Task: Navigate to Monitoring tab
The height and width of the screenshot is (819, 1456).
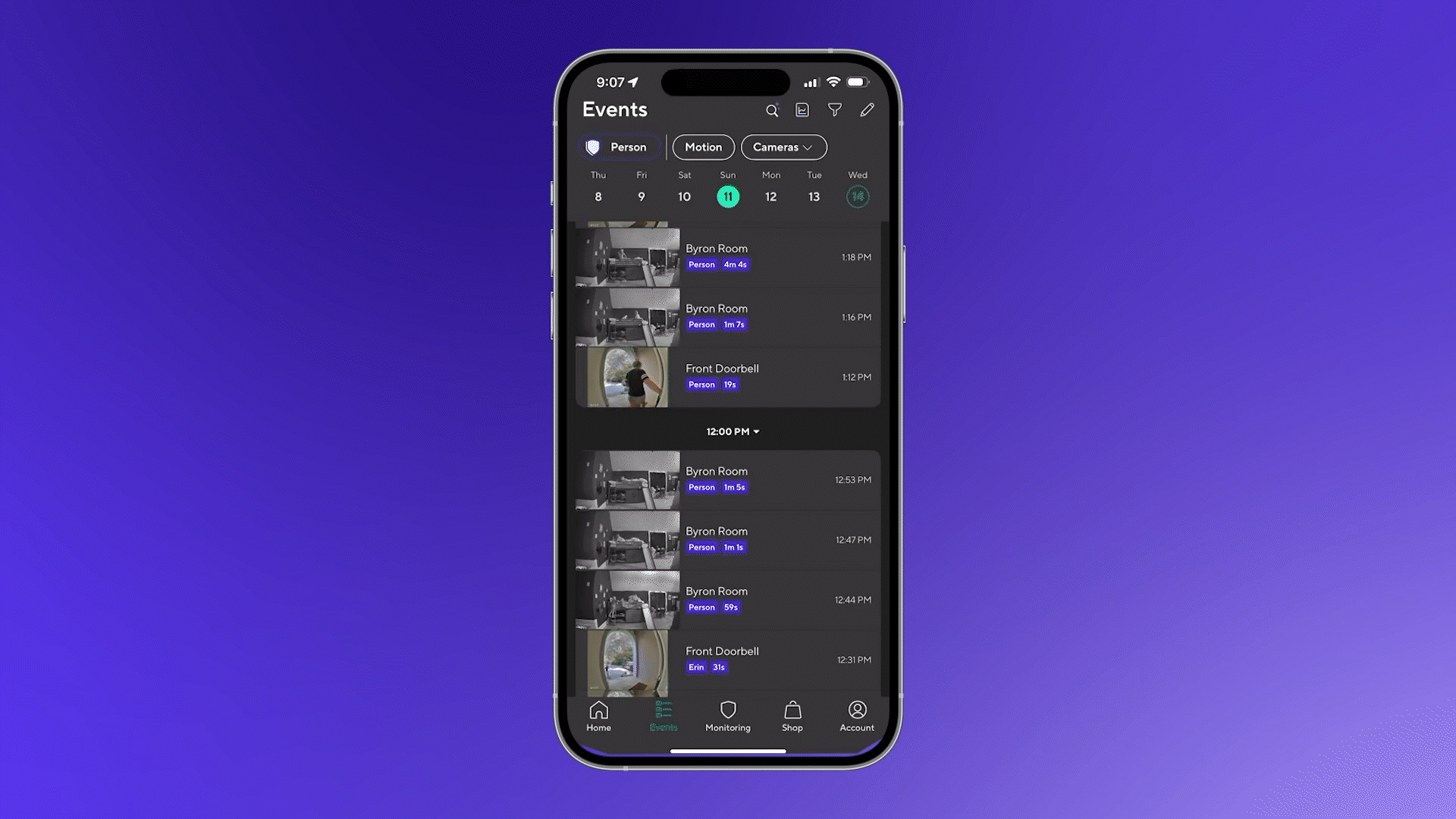Action: (728, 716)
